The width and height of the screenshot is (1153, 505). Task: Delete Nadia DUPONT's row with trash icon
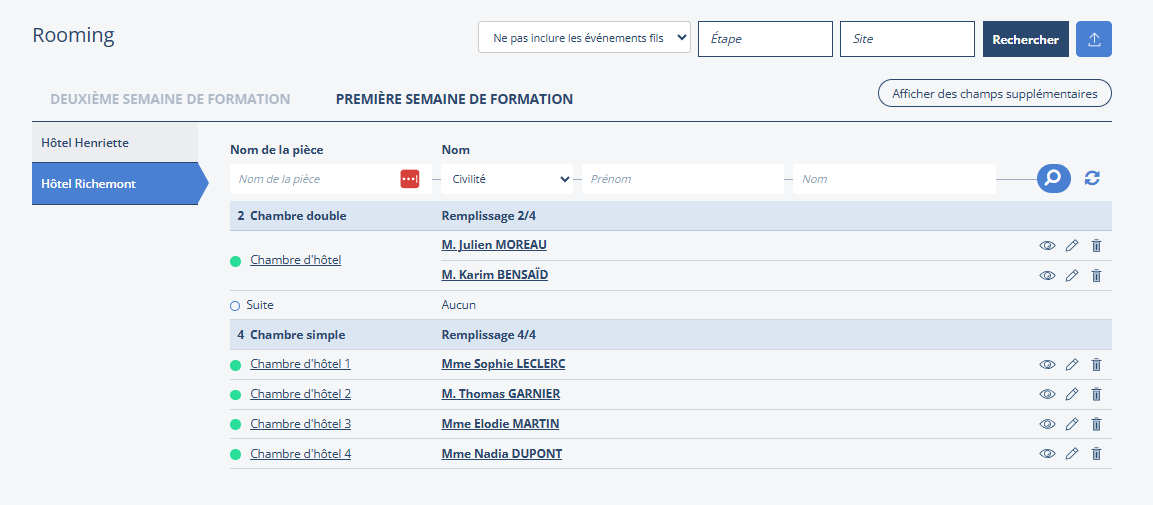tap(1096, 454)
